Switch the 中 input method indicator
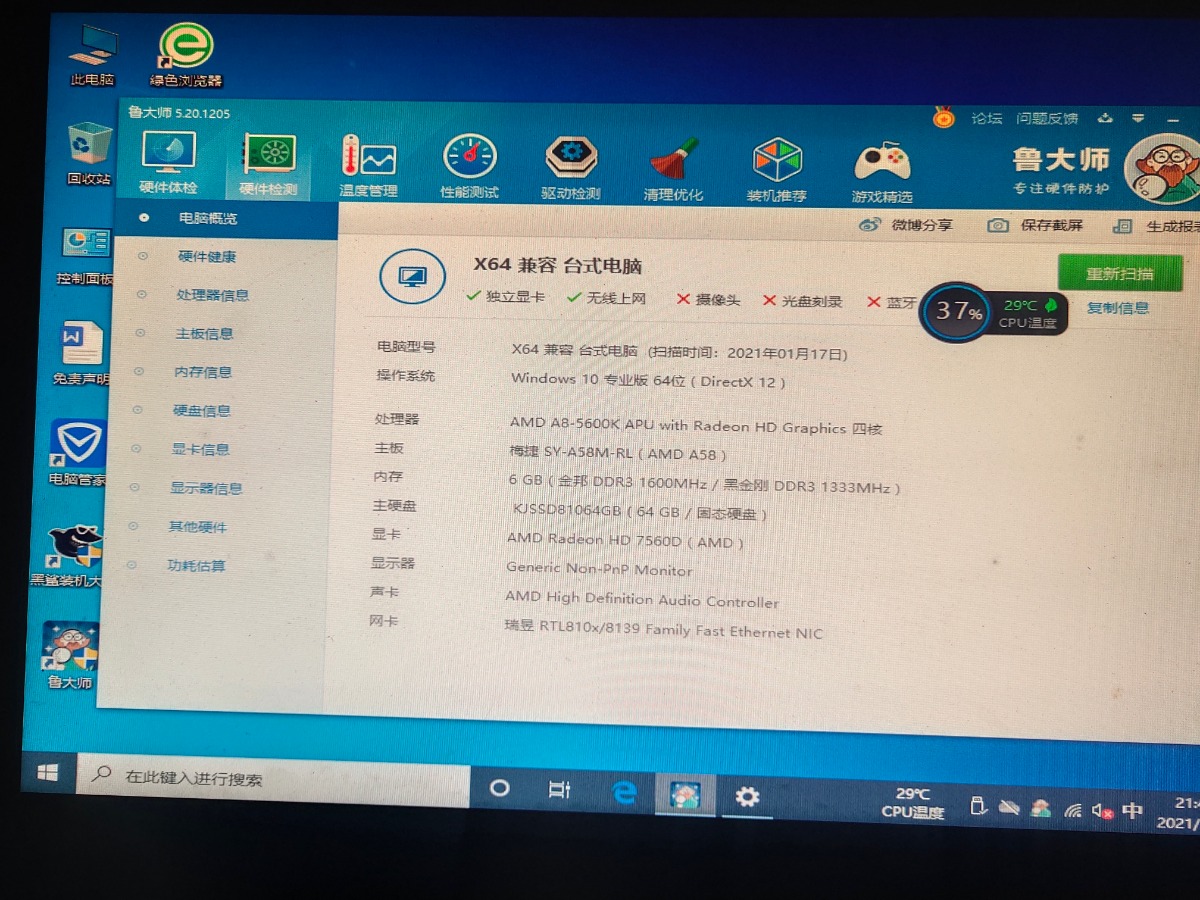 (1132, 810)
